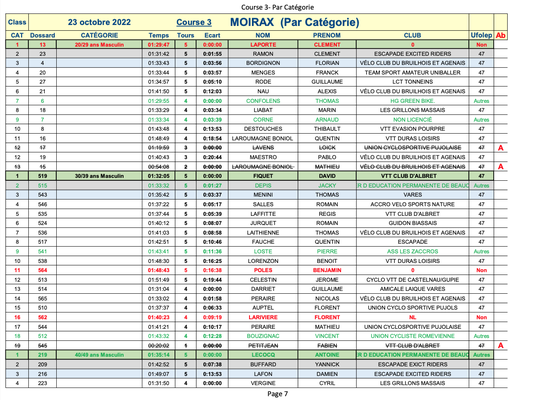Viewport: 537px width, 400px height.
Task: Click the gap 0:20:44 in MAESTRO's row
Action: coord(212,157)
